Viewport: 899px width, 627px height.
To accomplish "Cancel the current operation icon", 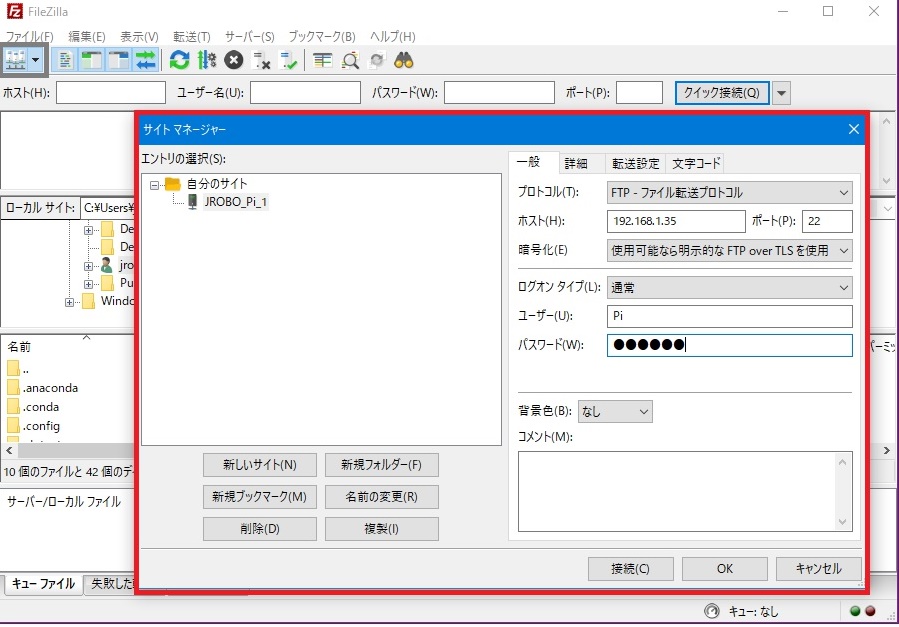I will [x=233, y=60].
